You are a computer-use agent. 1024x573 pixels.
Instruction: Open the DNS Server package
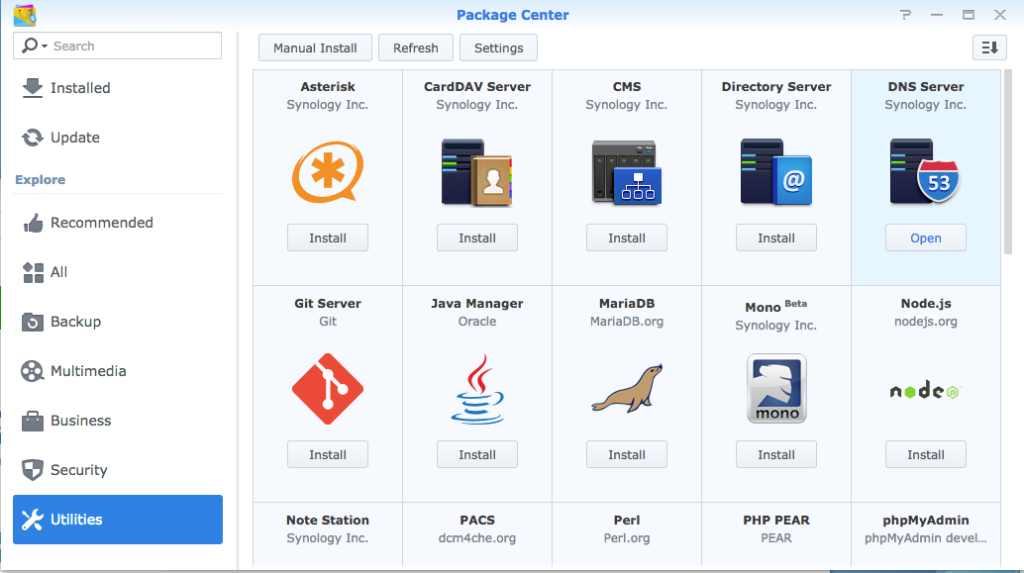925,238
